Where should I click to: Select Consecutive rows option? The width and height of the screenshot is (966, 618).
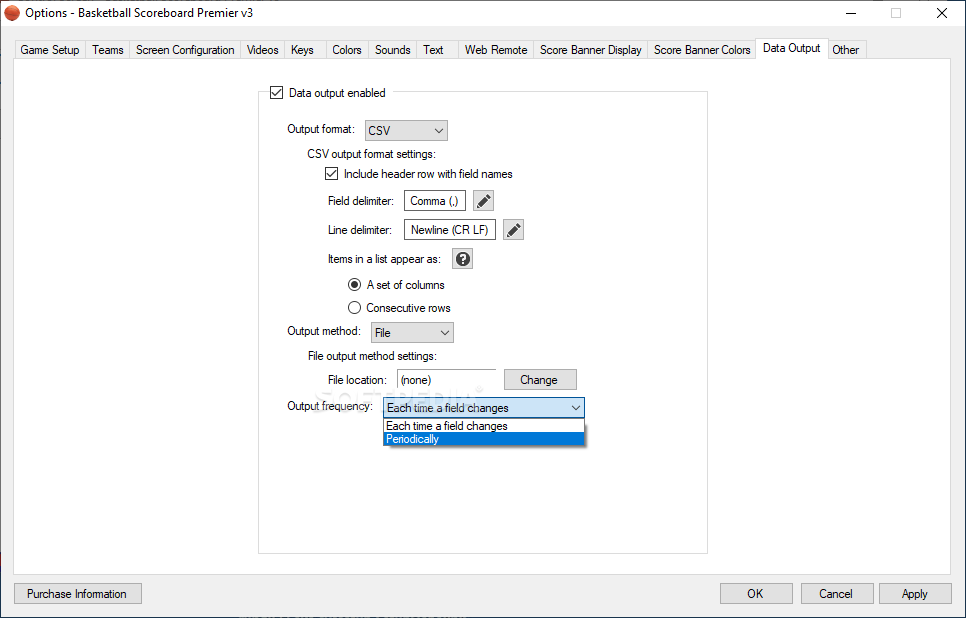tap(354, 307)
